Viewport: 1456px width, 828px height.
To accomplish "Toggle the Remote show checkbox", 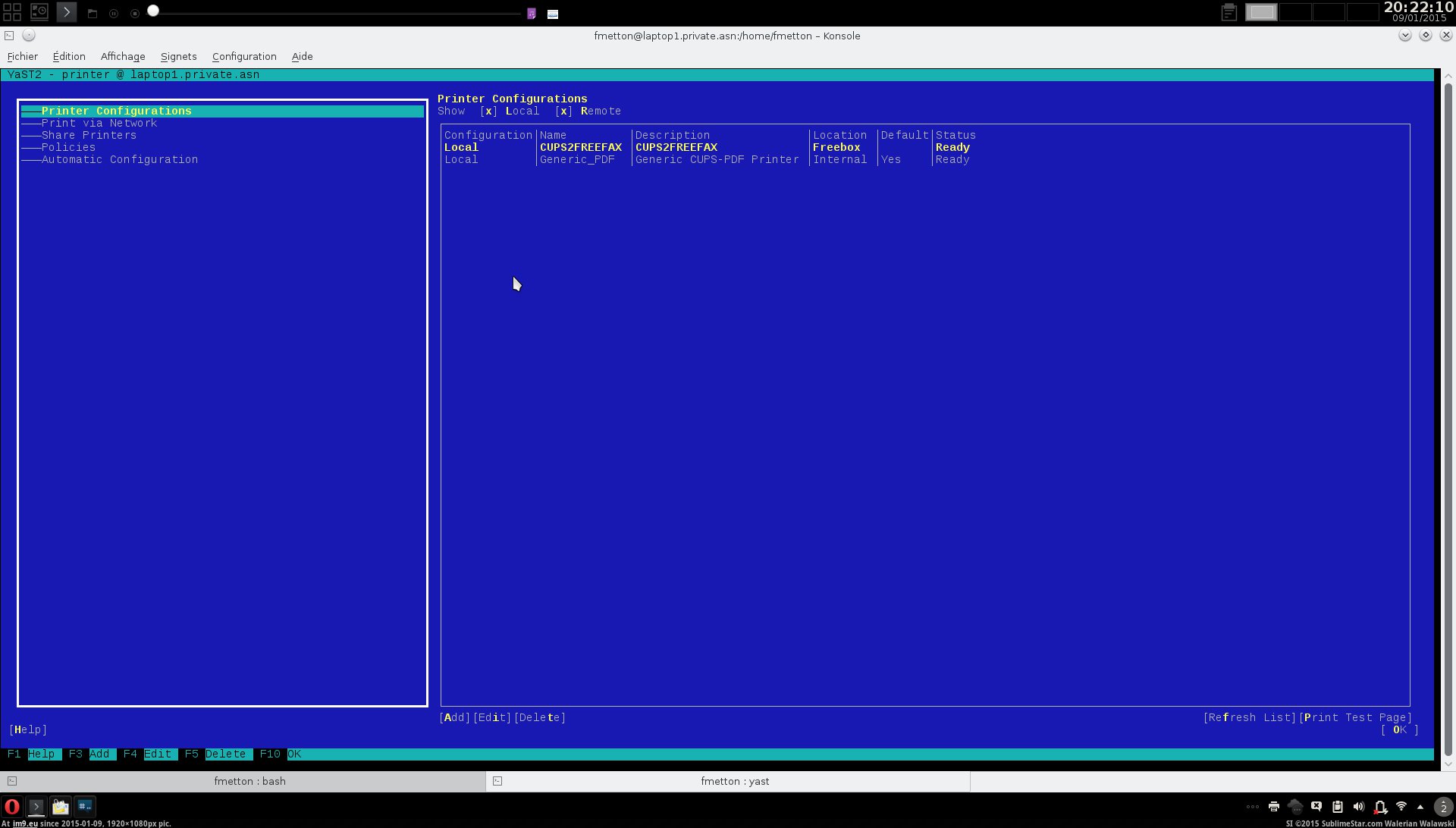I will pos(563,111).
